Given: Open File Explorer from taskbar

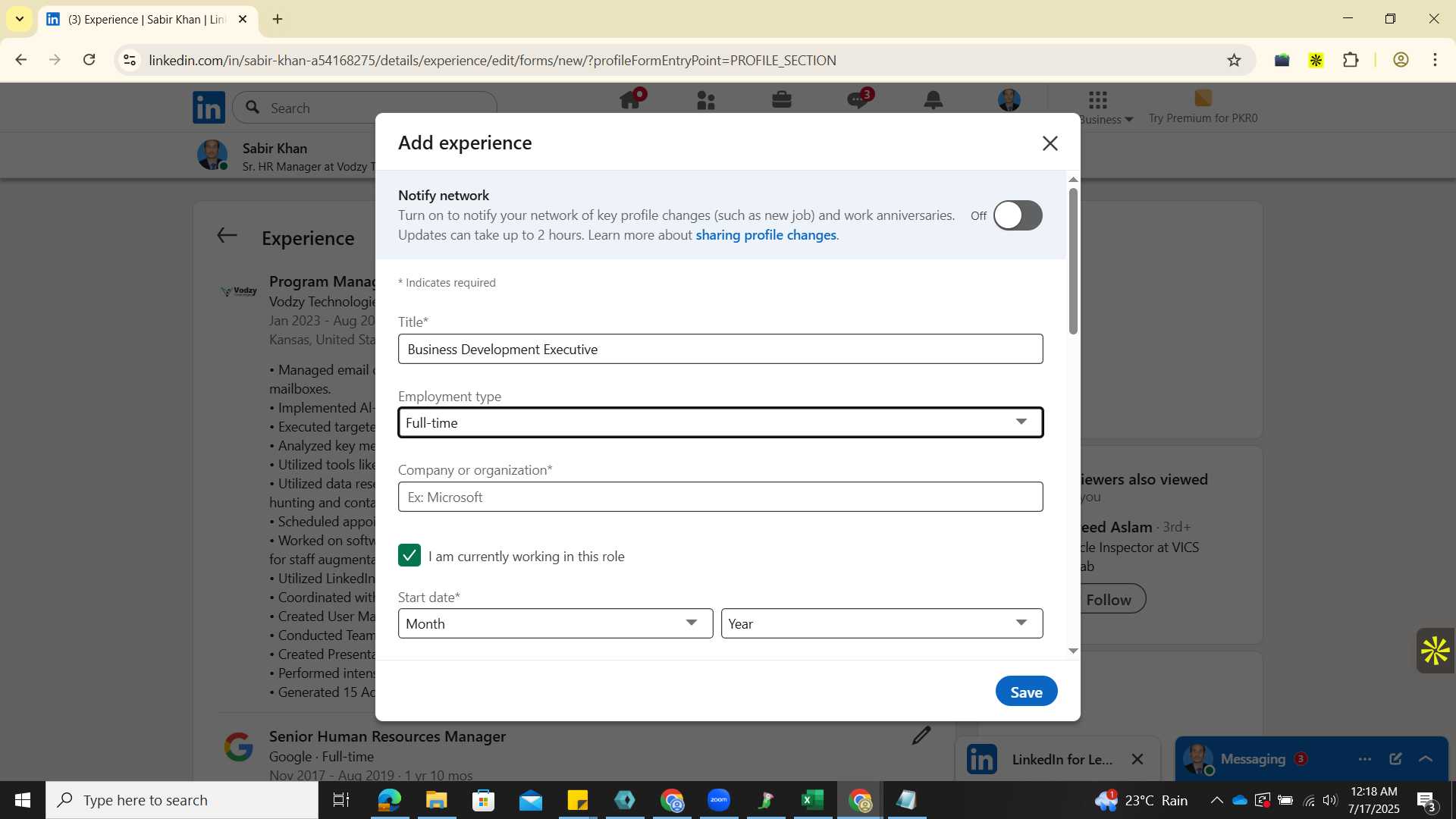Looking at the screenshot, I should click(437, 800).
